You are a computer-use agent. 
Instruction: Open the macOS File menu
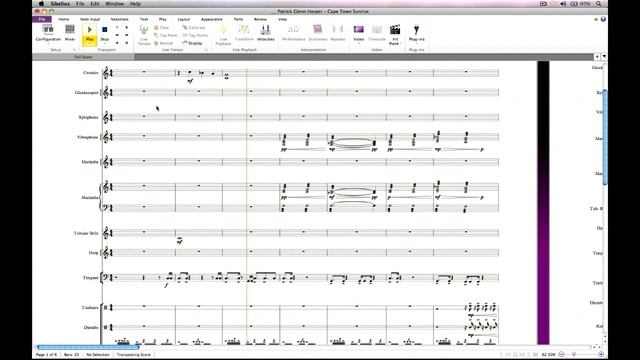click(80, 4)
